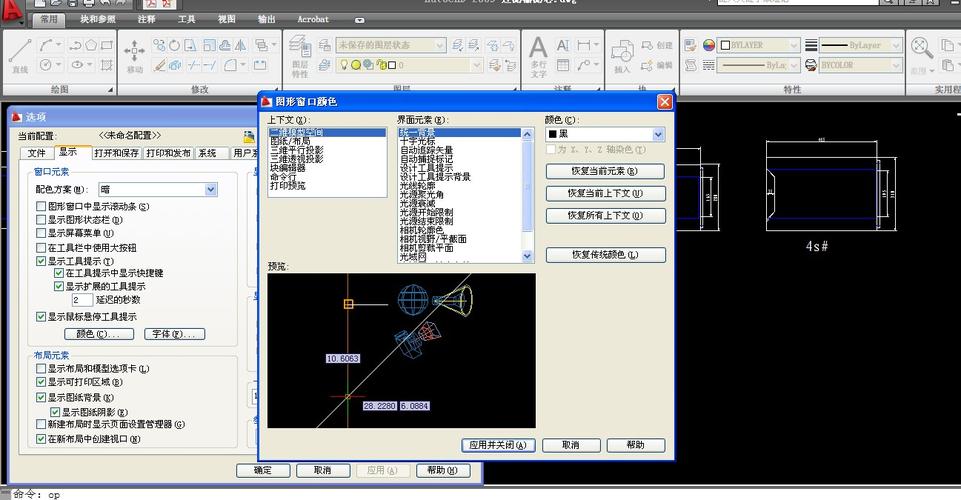
Task: Select the Hatch tool in the Draw panel
Action: pos(107,65)
